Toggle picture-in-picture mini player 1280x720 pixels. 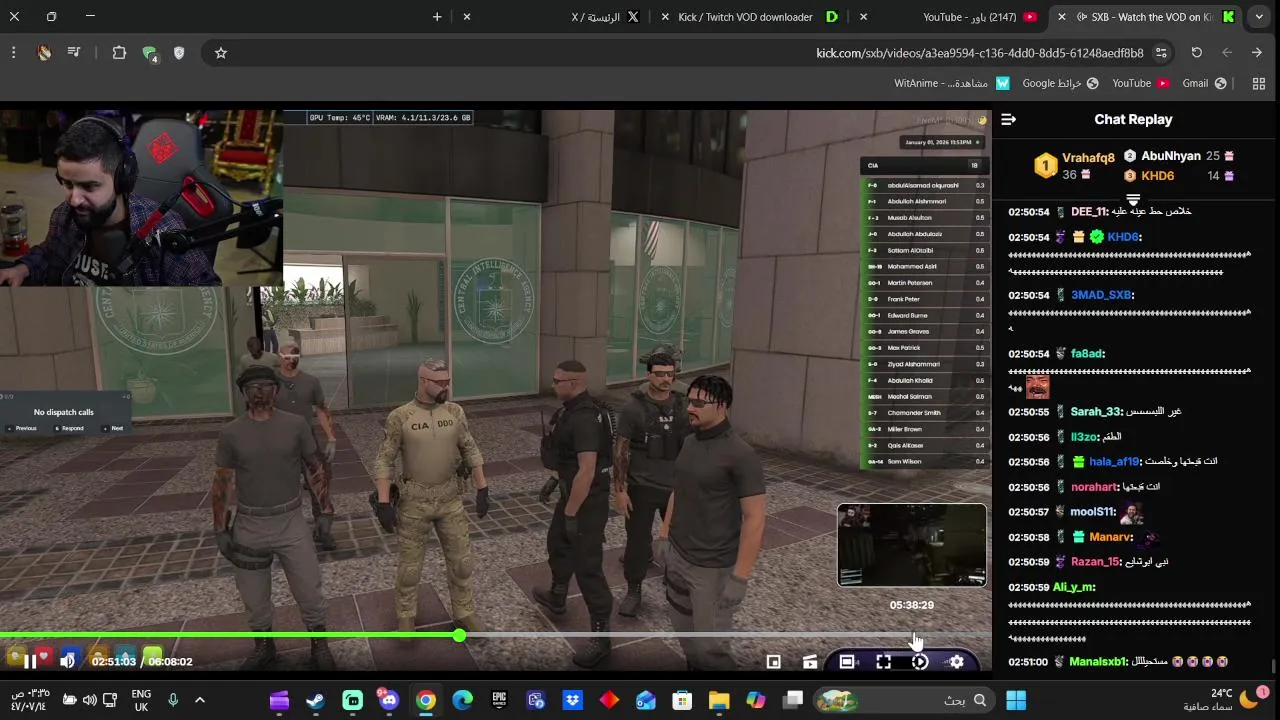coord(773,661)
